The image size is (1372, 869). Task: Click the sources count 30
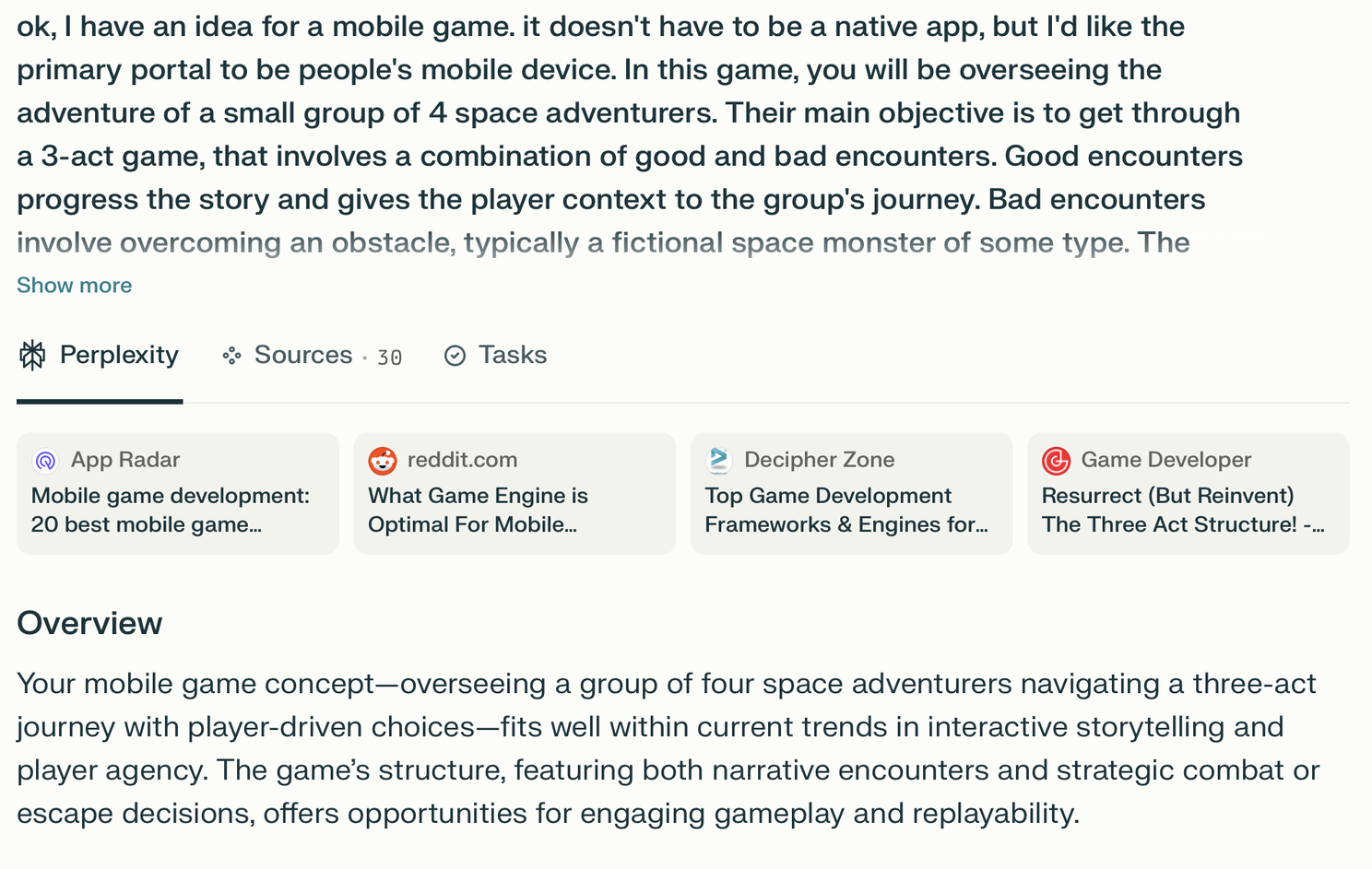(389, 358)
